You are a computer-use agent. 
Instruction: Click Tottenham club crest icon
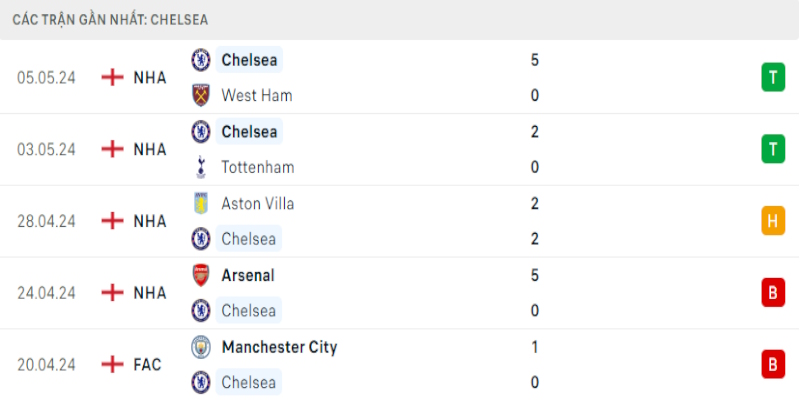click(201, 167)
